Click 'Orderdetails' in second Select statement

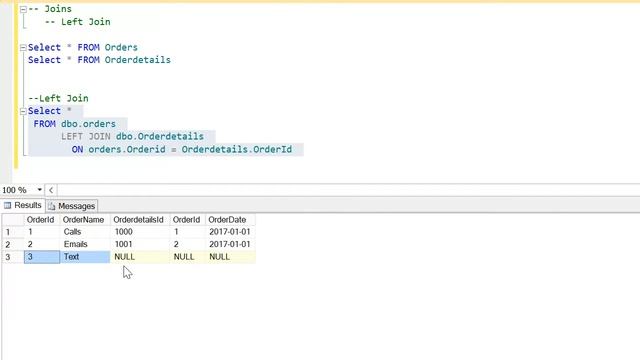138,60
